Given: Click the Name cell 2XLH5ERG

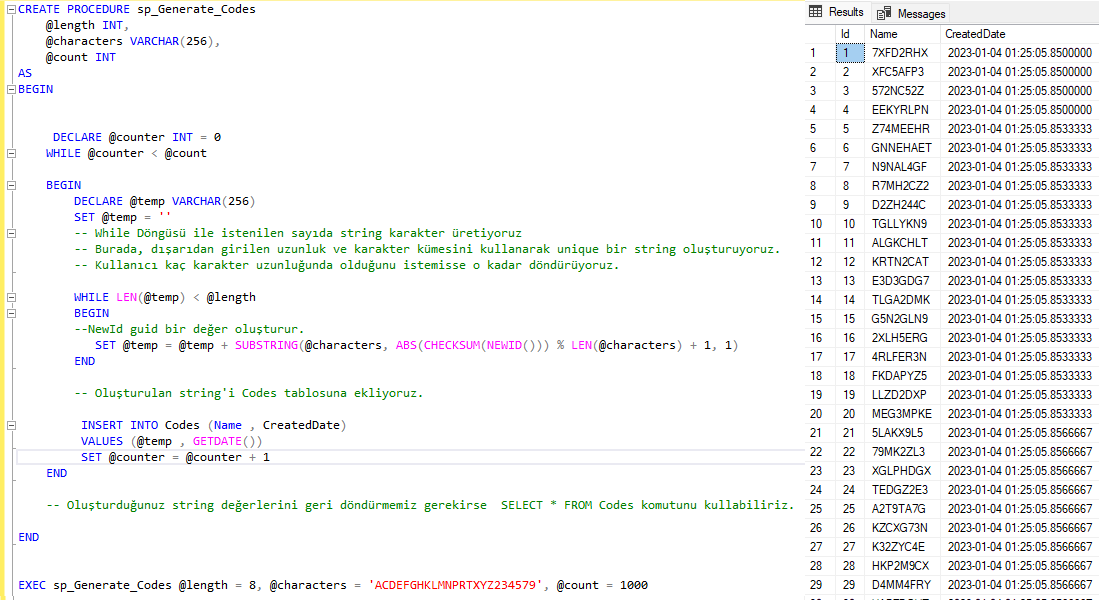Looking at the screenshot, I should [x=901, y=337].
